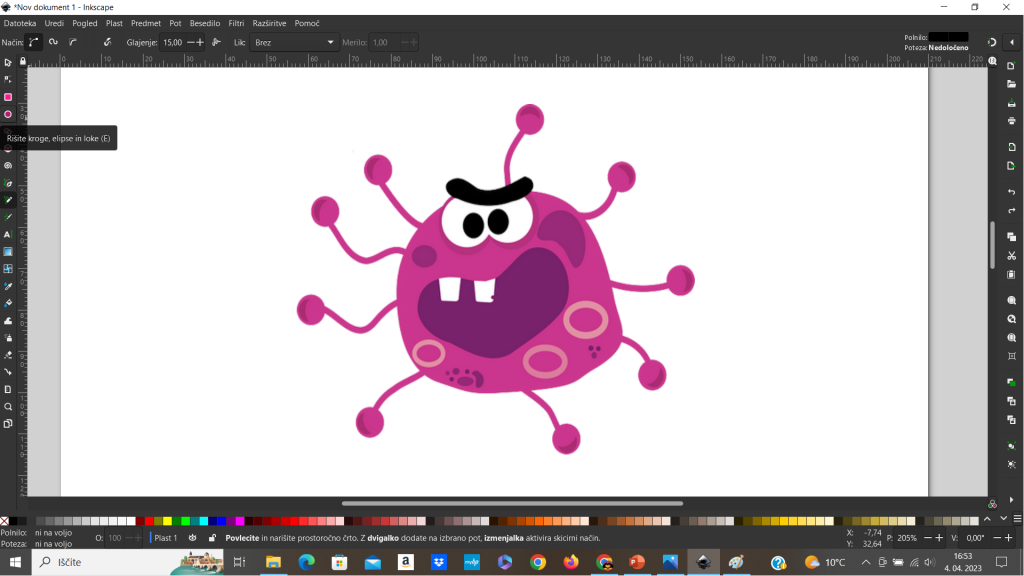The width and height of the screenshot is (1024, 576).
Task: Click the Glajenje value field 15,00
Action: coord(173,42)
